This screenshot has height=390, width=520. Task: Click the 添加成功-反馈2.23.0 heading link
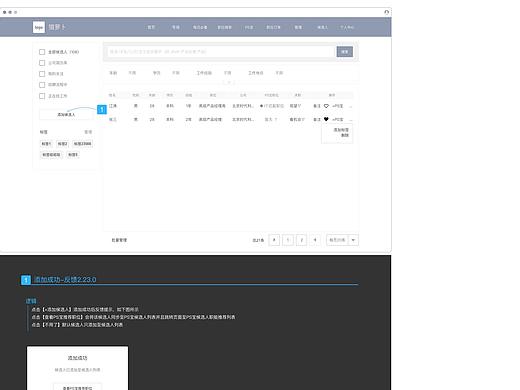pyautogui.click(x=65, y=279)
